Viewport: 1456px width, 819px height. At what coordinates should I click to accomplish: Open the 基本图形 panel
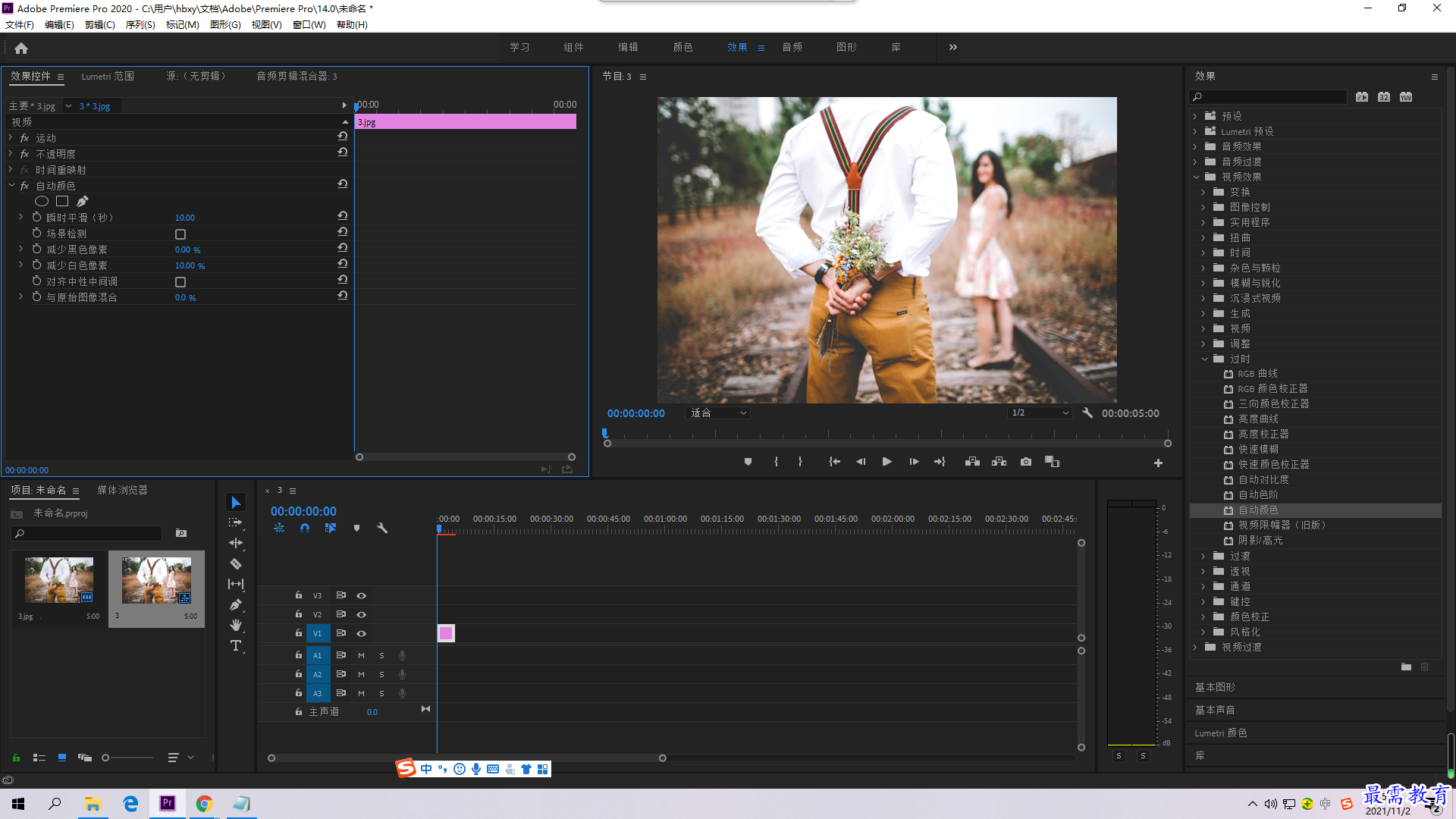tap(1215, 687)
